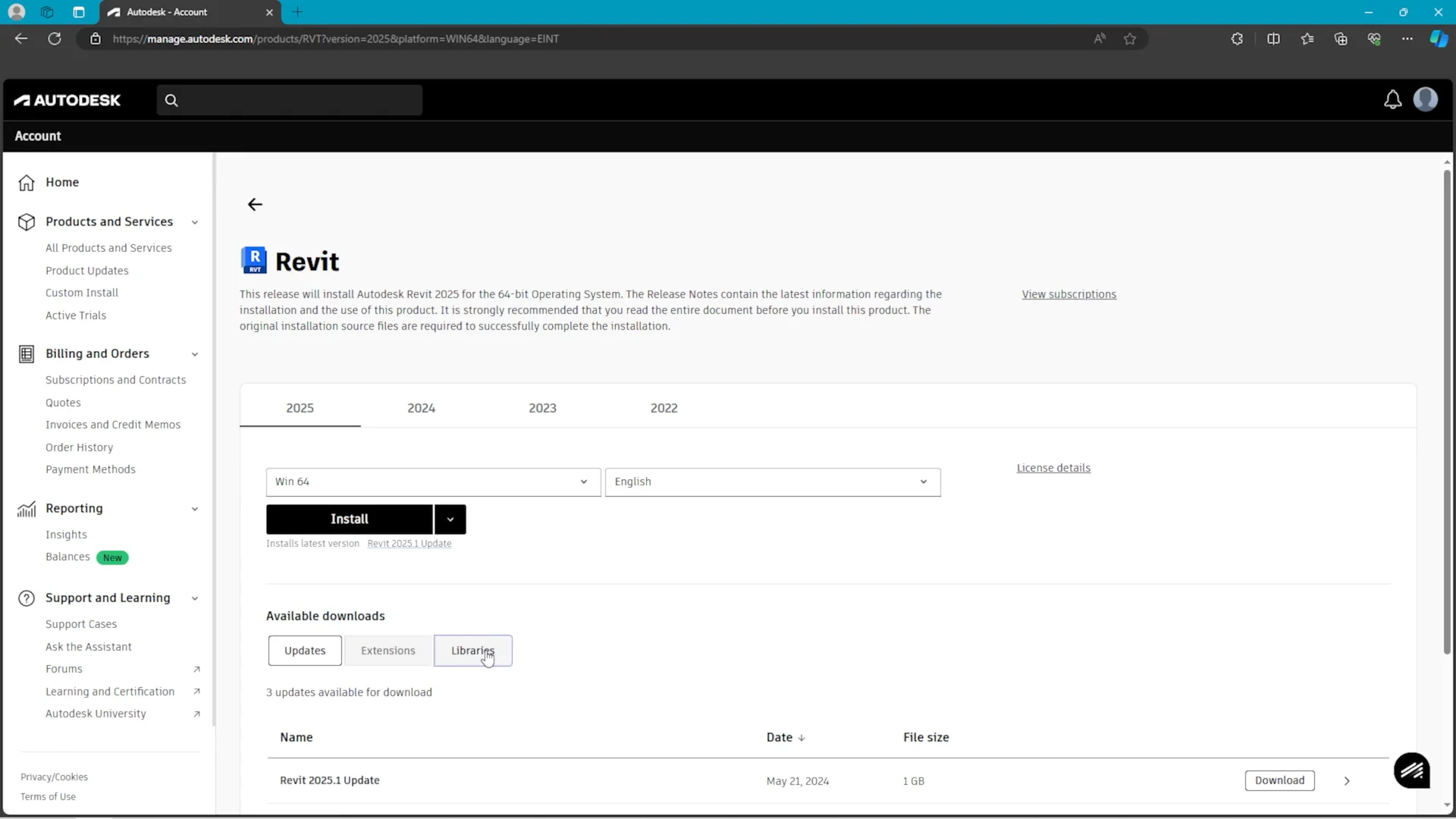
Task: Click in the Autodesk search field
Action: pos(300,100)
